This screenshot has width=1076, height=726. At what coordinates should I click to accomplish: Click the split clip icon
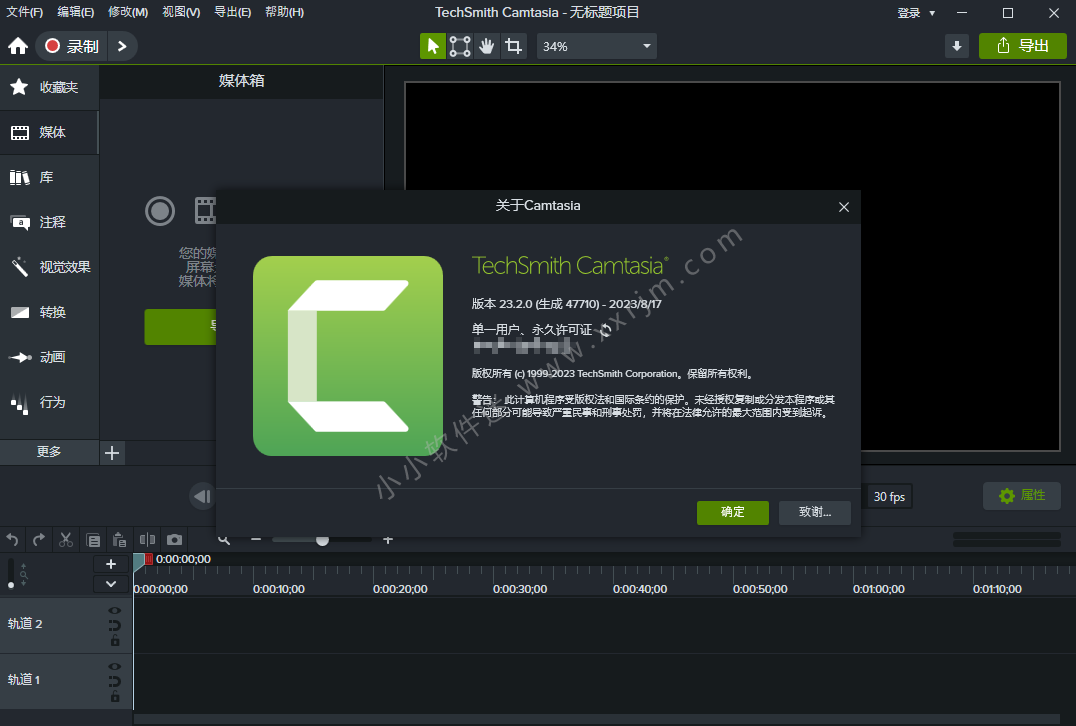coord(147,540)
